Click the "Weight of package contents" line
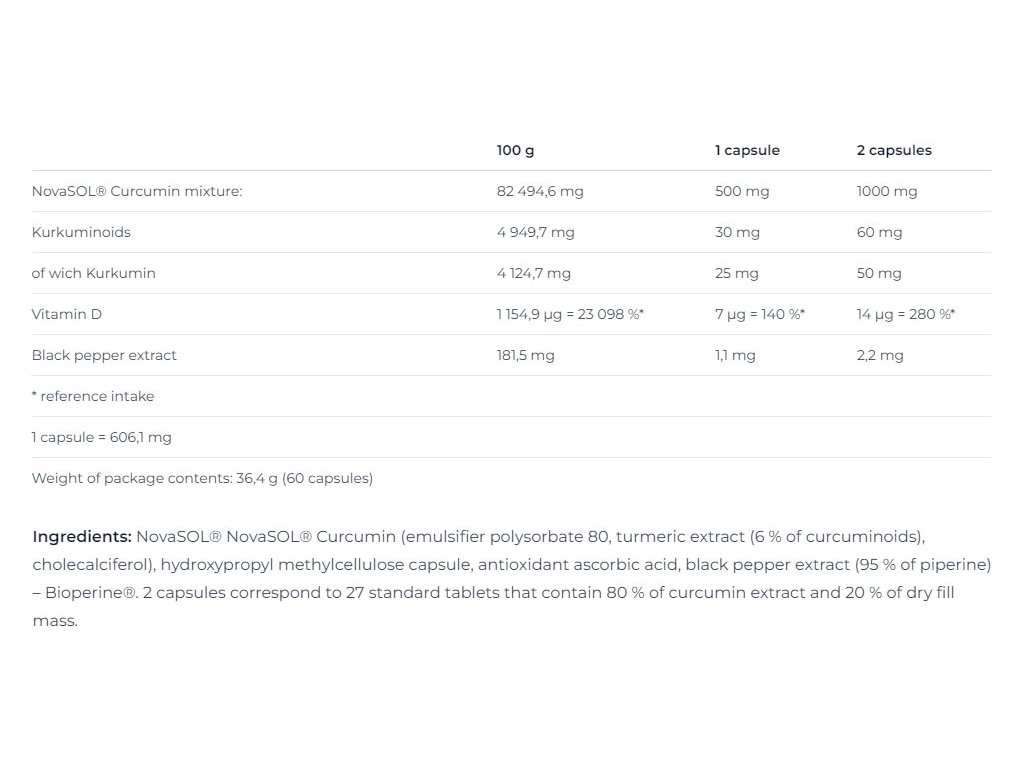 (202, 478)
